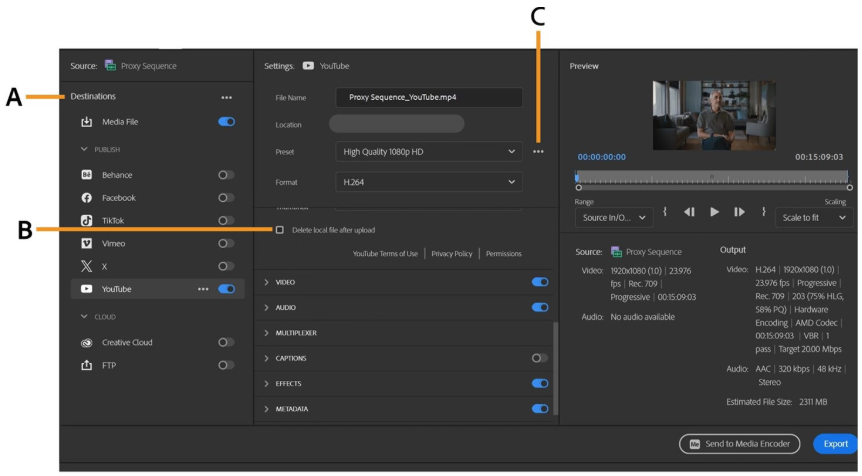
Task: Click the FTP upload icon
Action: 87,365
